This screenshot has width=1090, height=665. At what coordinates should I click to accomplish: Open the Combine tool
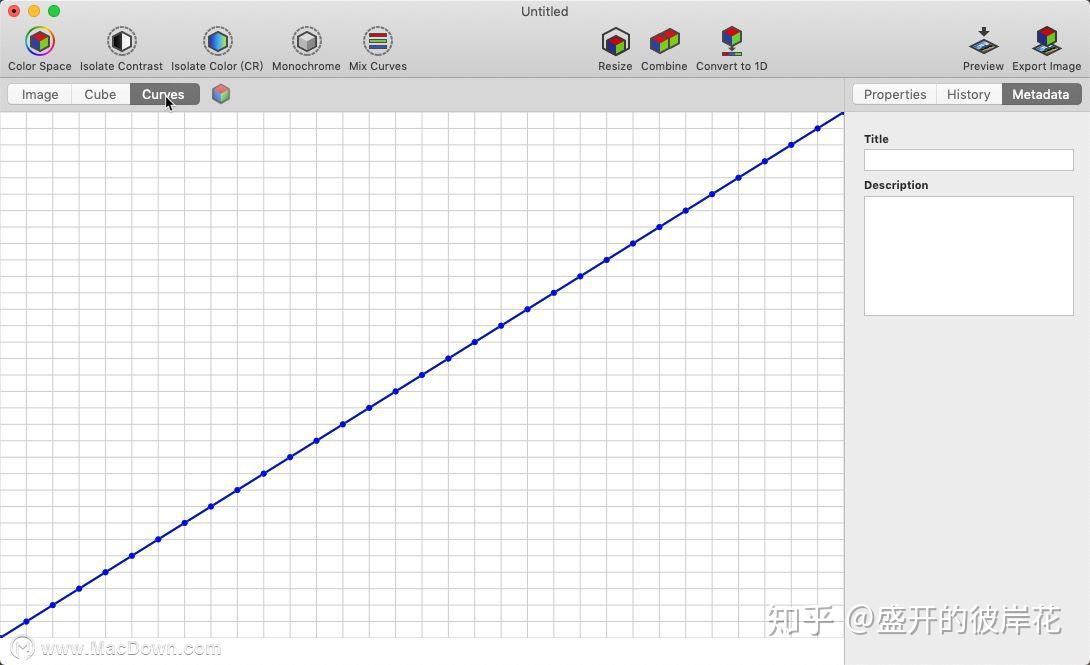663,42
